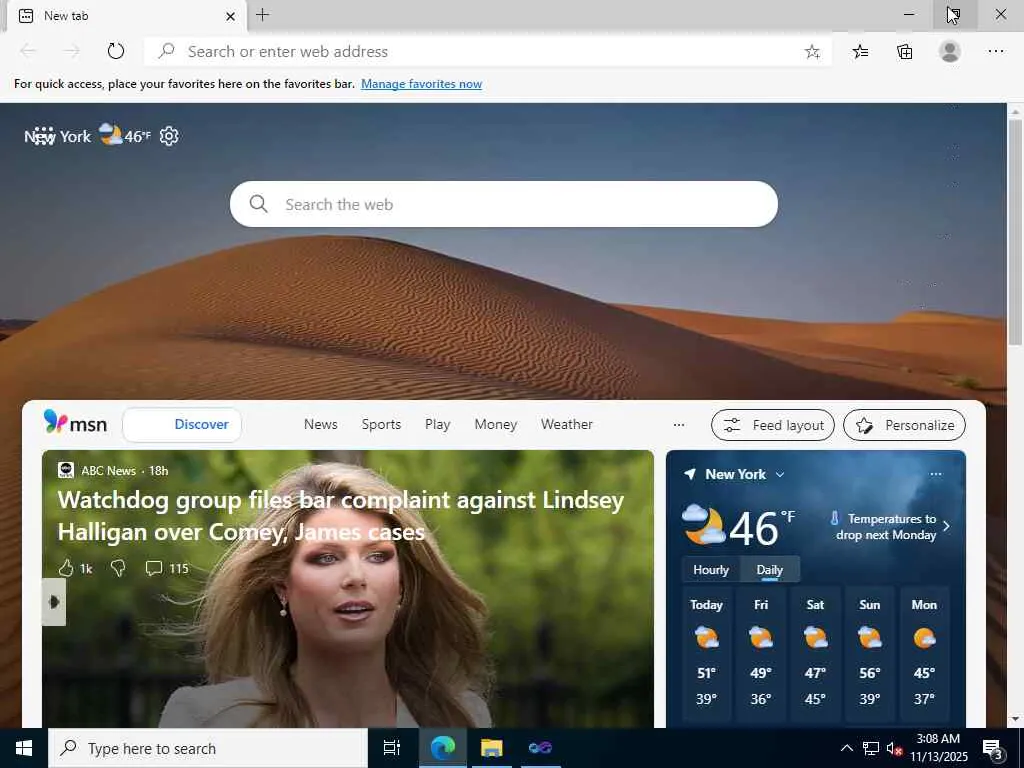Open the Favorites list icon
This screenshot has width=1024, height=768.
pyautogui.click(x=860, y=52)
